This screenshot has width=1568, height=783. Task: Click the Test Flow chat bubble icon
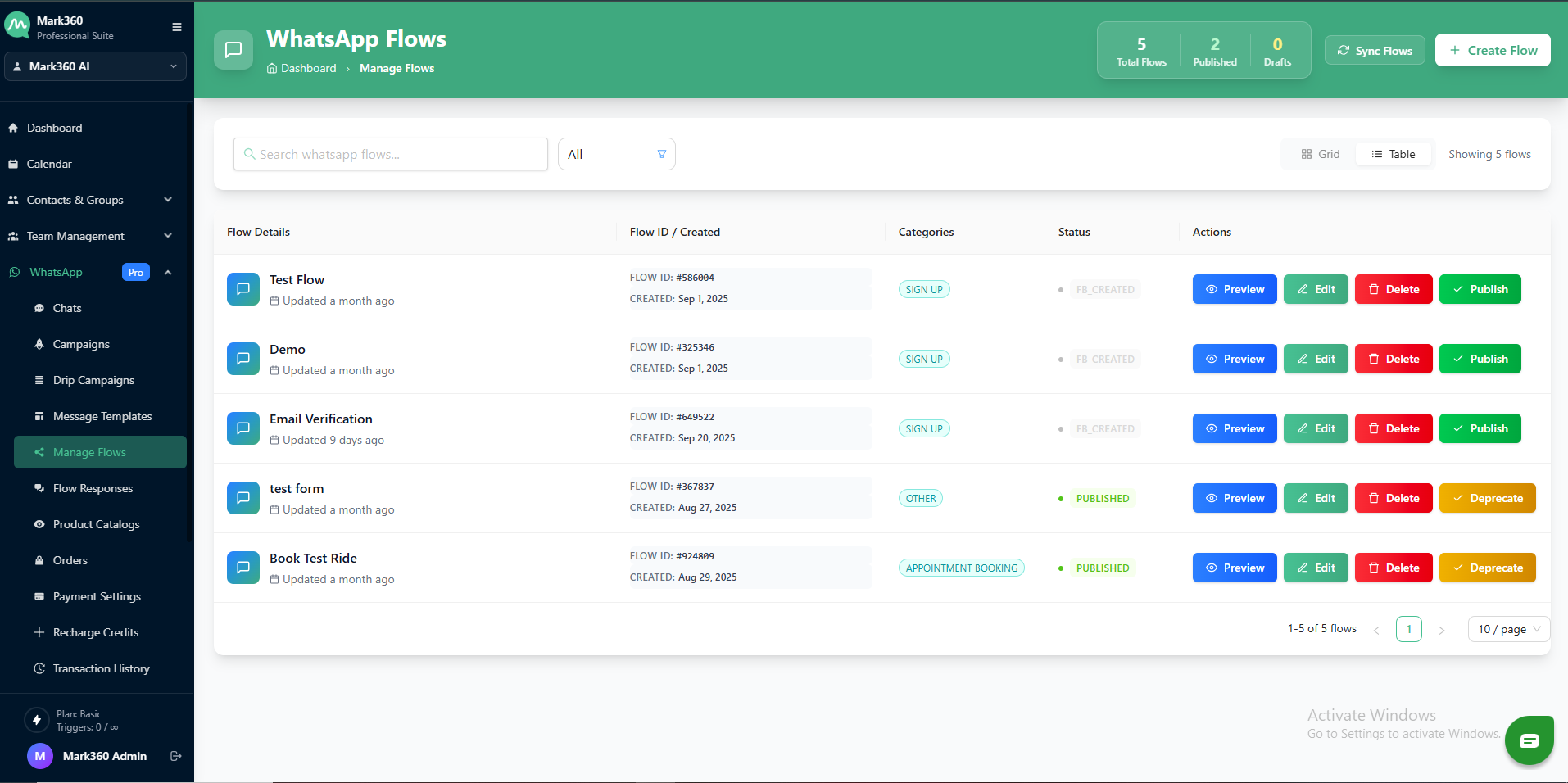coord(243,289)
